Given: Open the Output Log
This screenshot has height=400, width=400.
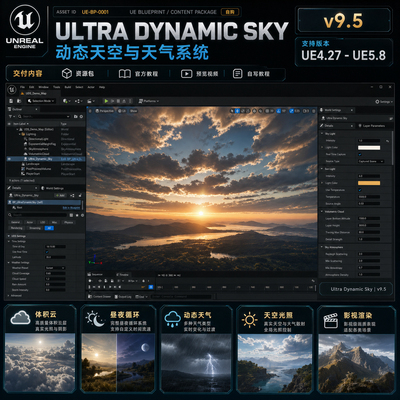Looking at the screenshot, I should pyautogui.click(x=123, y=296).
